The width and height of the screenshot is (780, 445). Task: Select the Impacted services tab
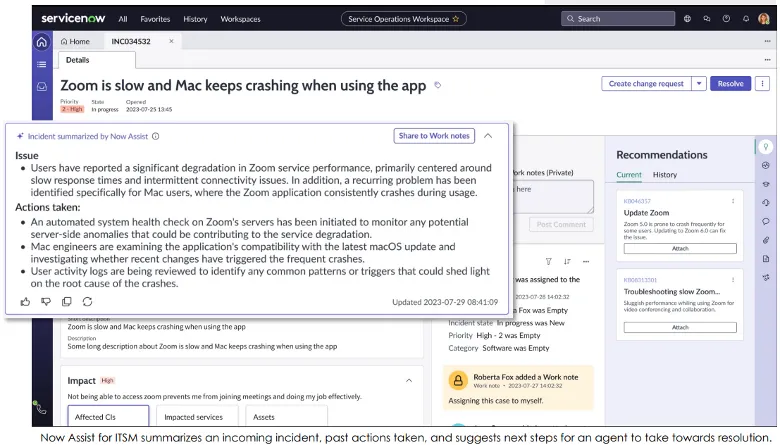(x=197, y=417)
